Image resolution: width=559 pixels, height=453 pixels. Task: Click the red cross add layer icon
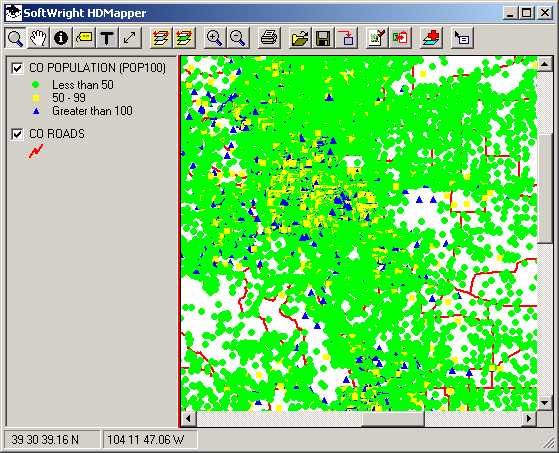click(x=431, y=38)
